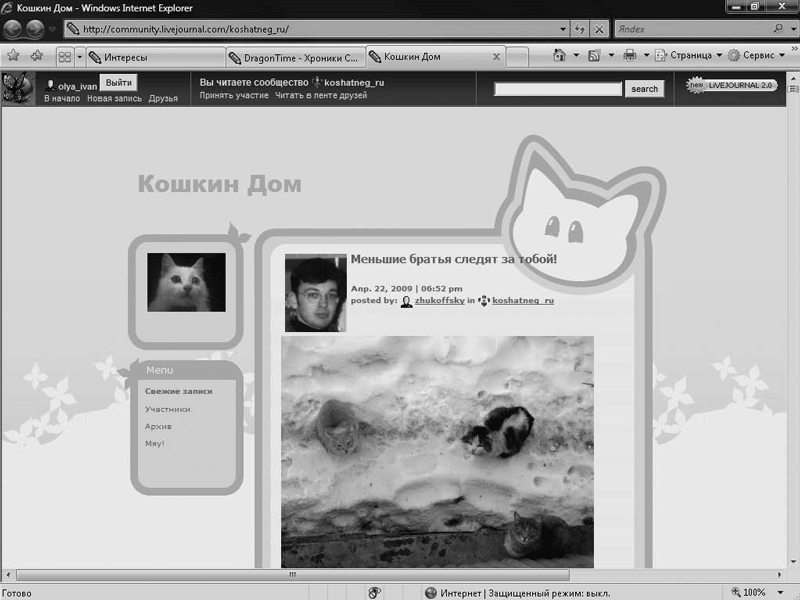Viewport: 800px width, 600px height.
Task: Switch to the DragonTime tab
Action: [x=294, y=57]
